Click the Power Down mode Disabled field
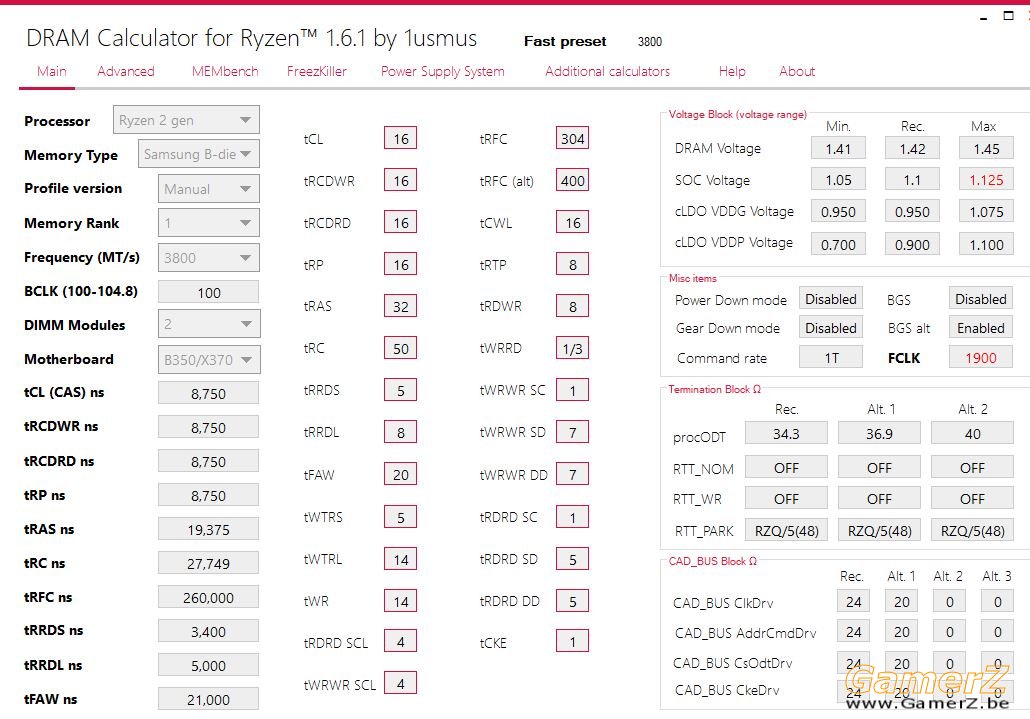The height and width of the screenshot is (719, 1030). (x=831, y=299)
